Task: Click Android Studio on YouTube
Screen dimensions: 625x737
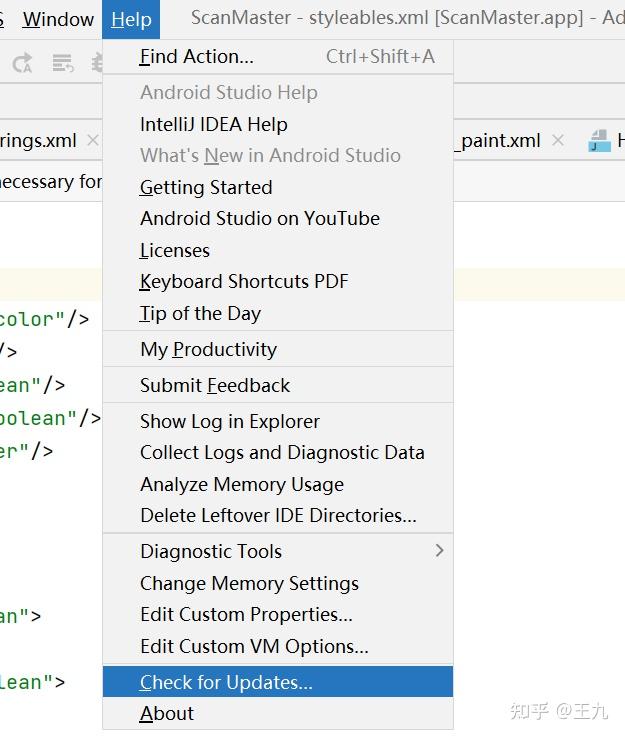Action: coord(260,218)
